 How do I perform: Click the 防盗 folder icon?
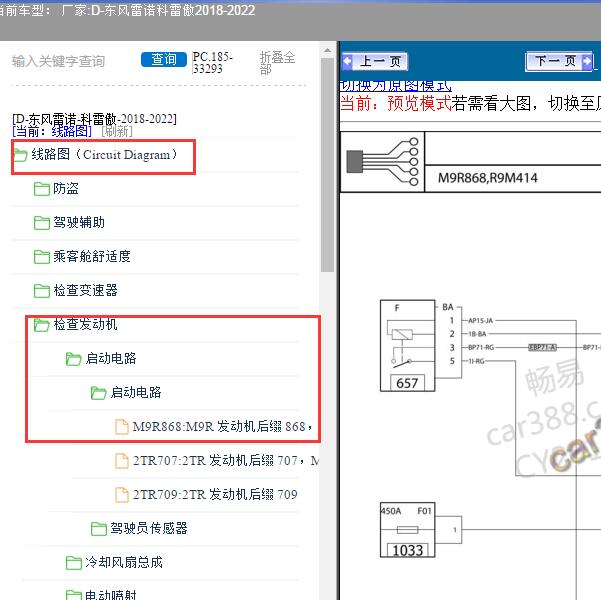[x=41, y=189]
